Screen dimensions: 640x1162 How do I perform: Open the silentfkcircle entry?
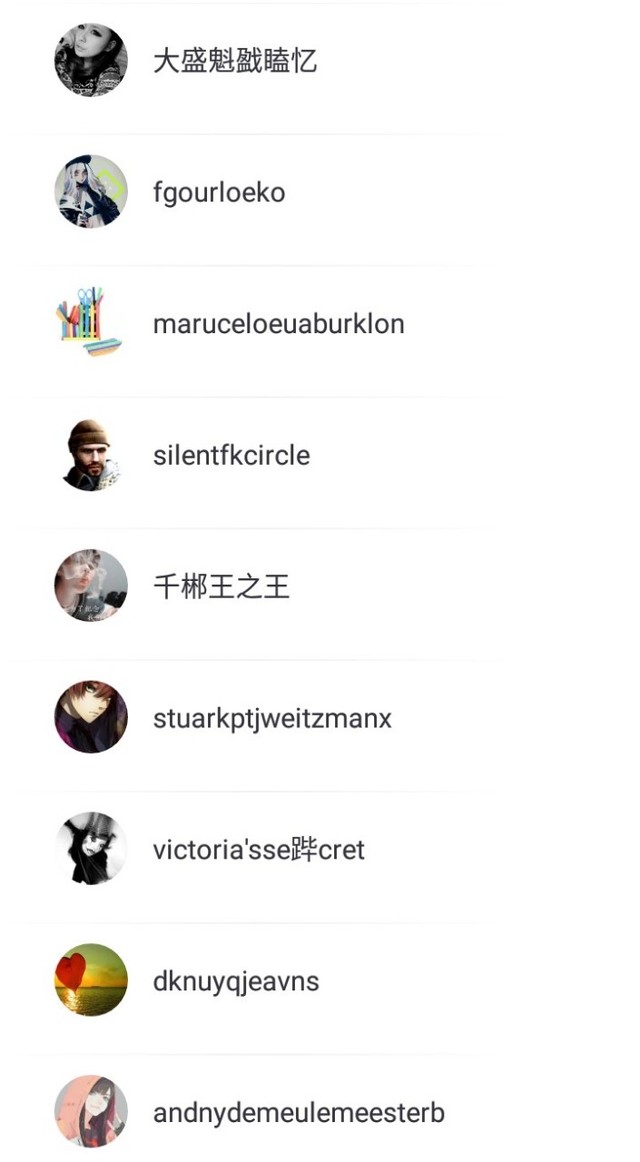(x=232, y=455)
